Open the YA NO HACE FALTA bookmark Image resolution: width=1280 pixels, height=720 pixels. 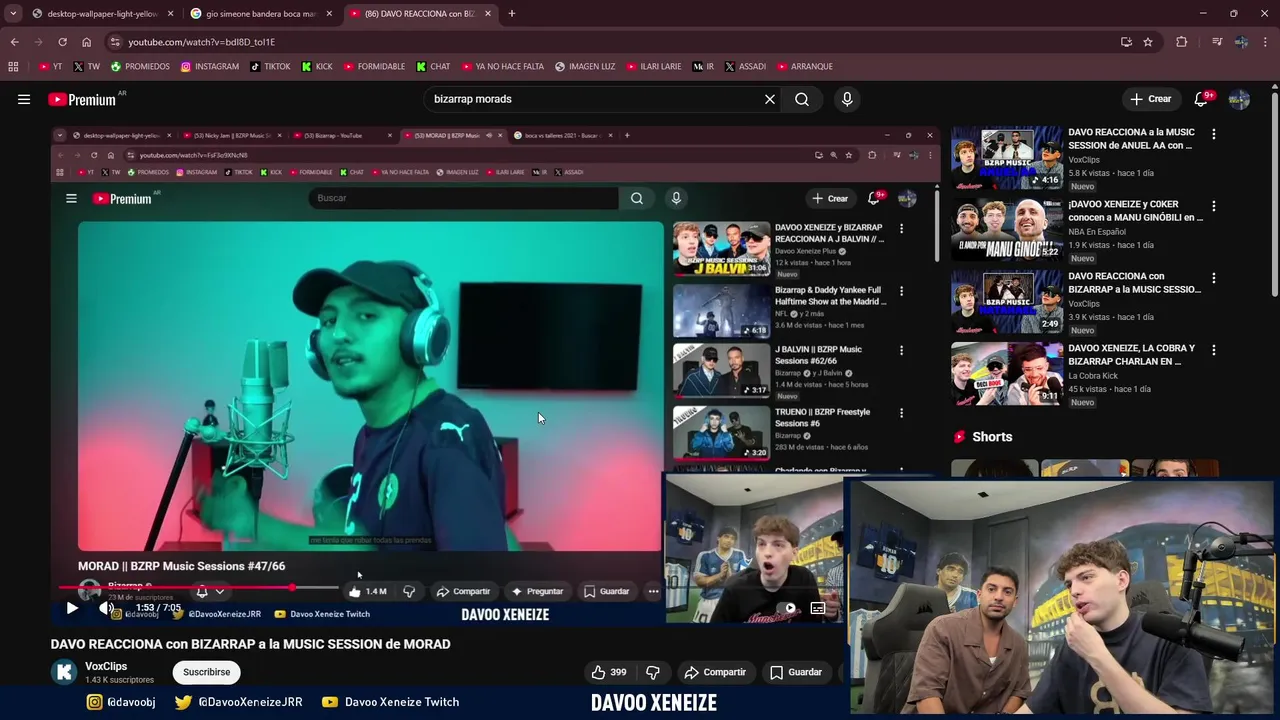(x=502, y=66)
